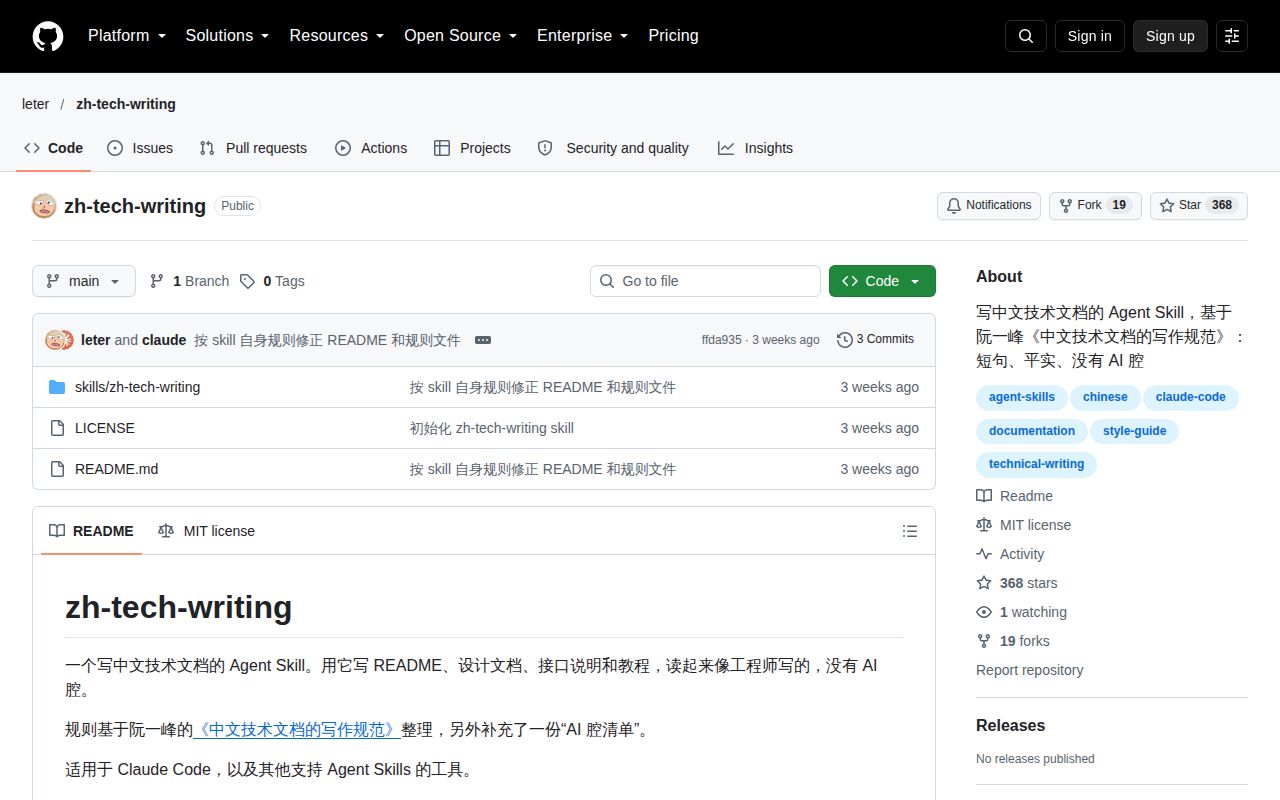Click the Go to file search field
Viewport: 1280px width, 800px height.
click(x=705, y=281)
